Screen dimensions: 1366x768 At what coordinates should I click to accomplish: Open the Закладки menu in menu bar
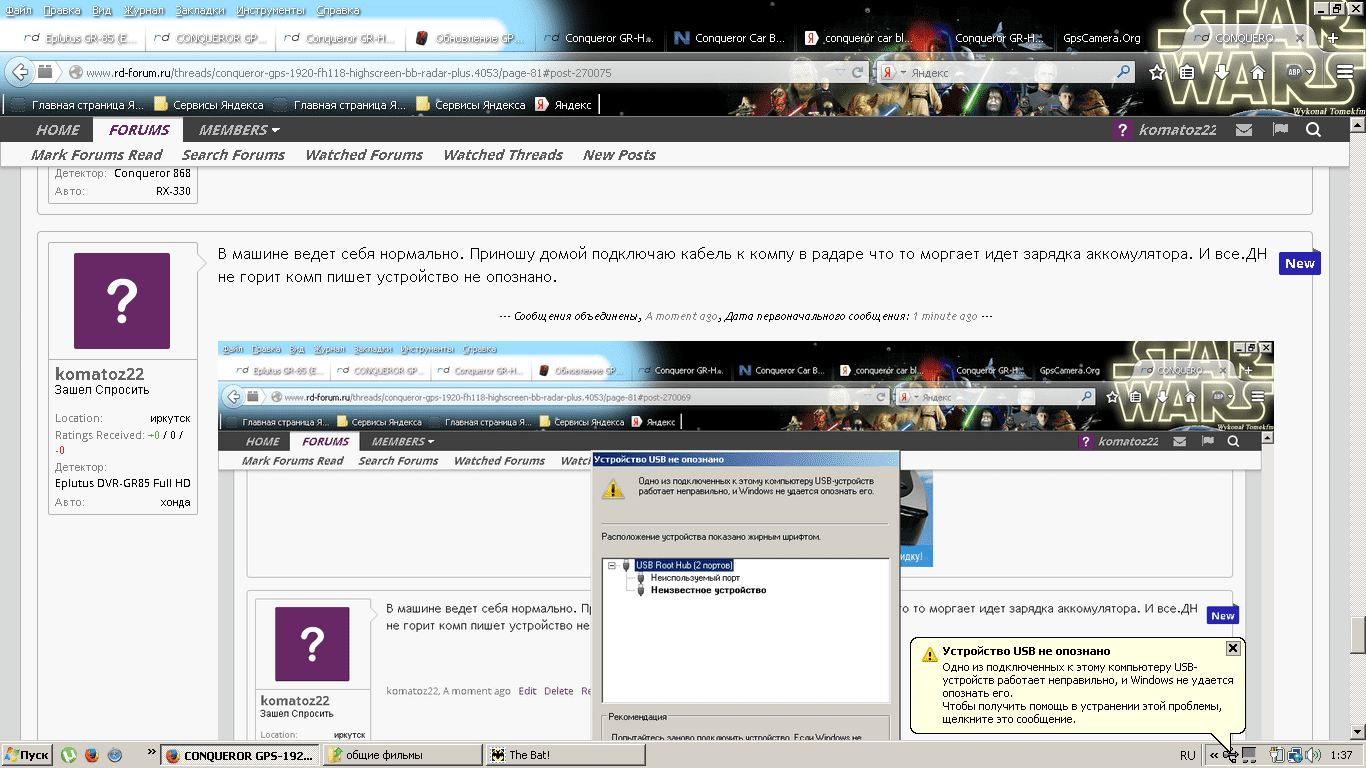click(201, 10)
